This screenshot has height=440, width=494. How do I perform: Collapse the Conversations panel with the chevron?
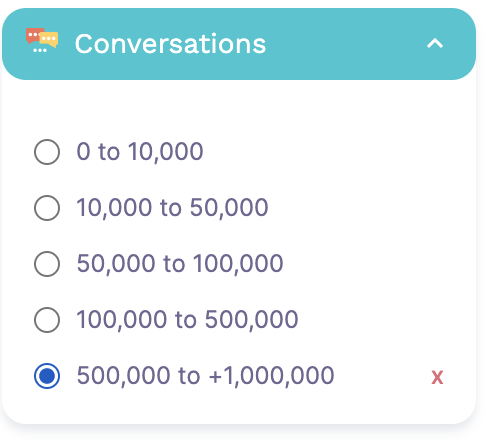pyautogui.click(x=435, y=44)
